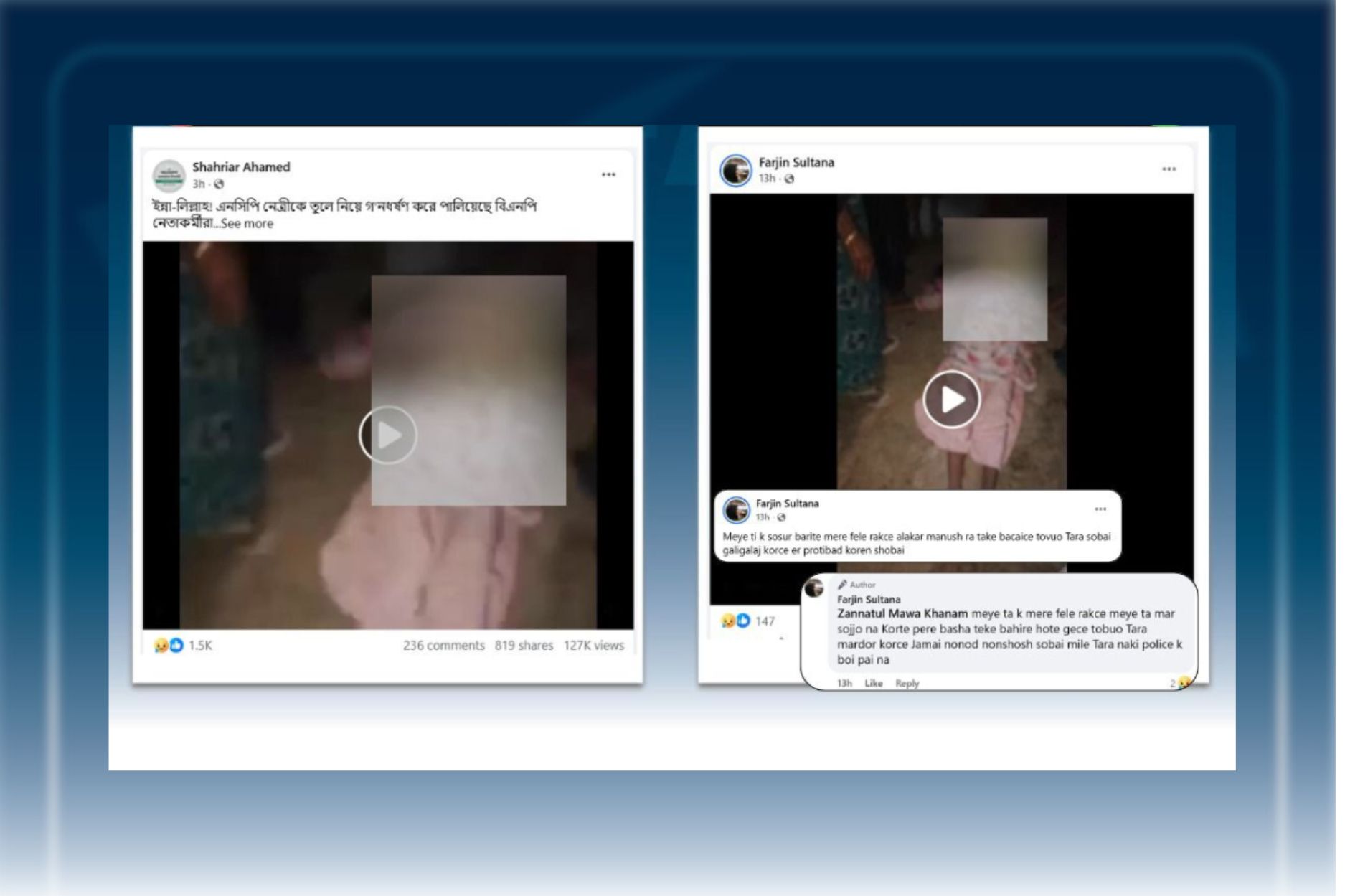Click the public globe icon beside the 3h timestamp
Viewport: 1345px width, 896px height.
[x=220, y=184]
